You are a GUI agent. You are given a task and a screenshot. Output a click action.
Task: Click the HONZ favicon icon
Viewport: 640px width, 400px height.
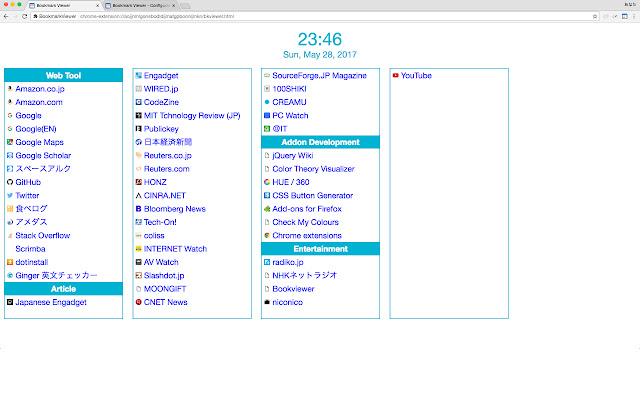click(x=138, y=182)
